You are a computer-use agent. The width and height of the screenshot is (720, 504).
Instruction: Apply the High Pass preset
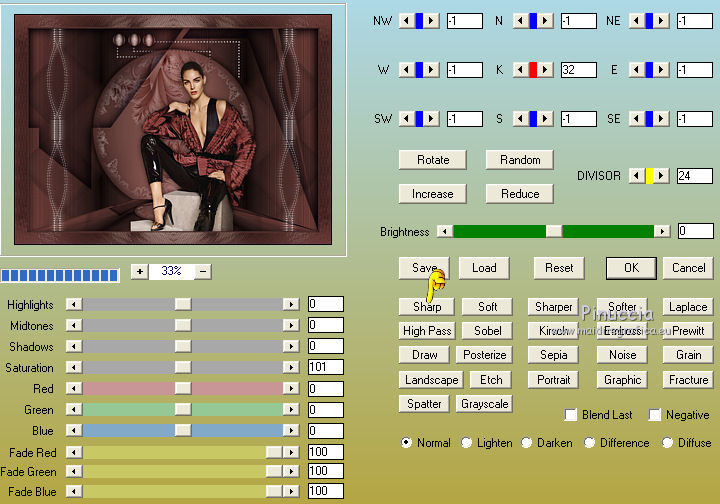pos(427,330)
